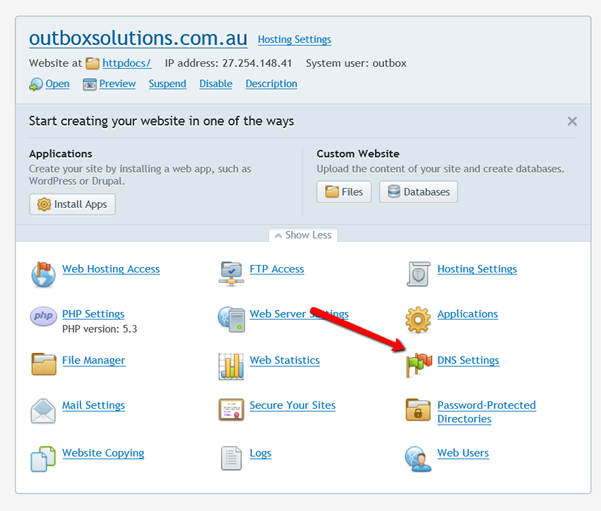
Task: Click the Logs document icon
Action: (231, 458)
